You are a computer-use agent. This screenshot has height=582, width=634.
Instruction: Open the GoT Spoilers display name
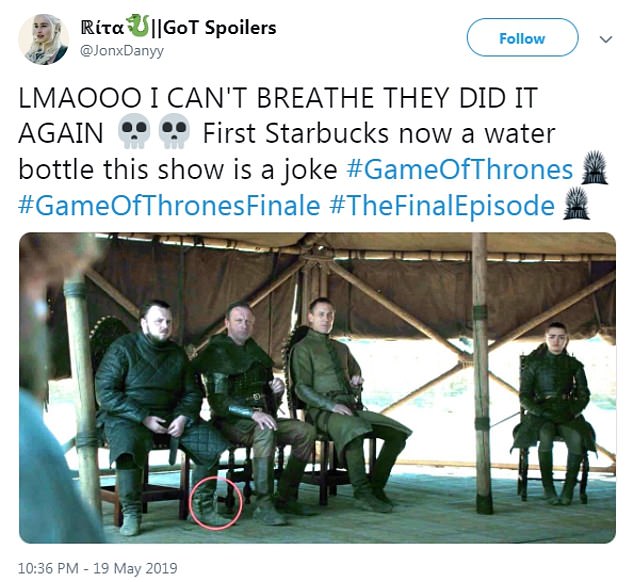tap(179, 27)
